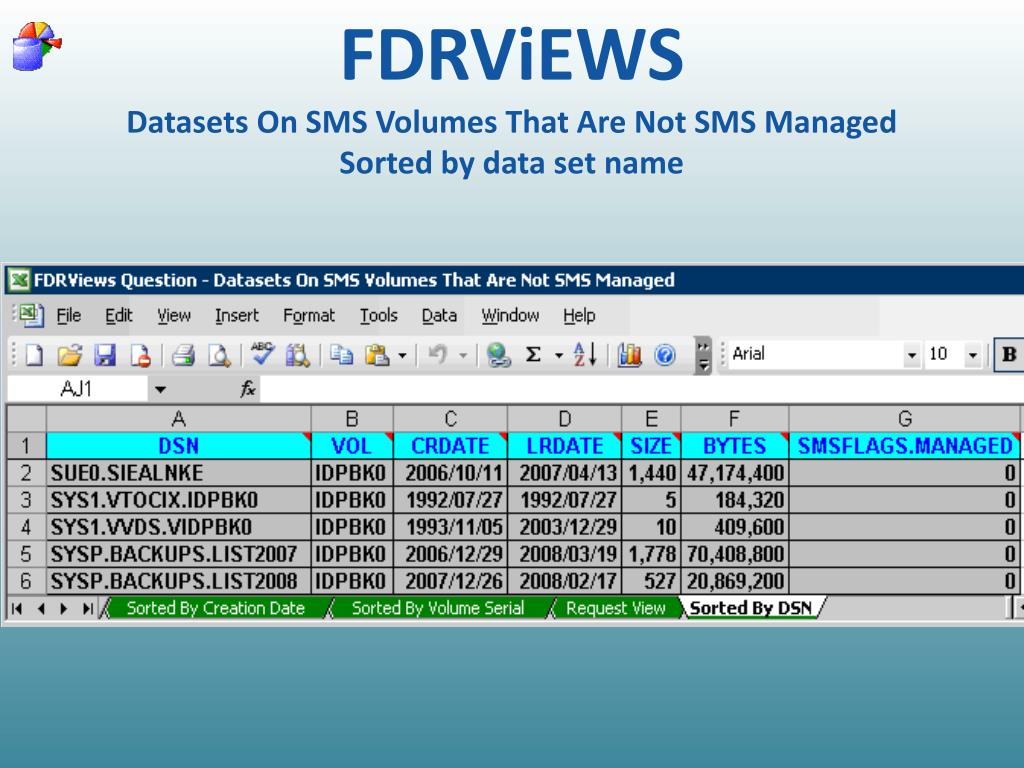Open the Tools menu
Screen dimensions: 1024x768
tap(379, 316)
